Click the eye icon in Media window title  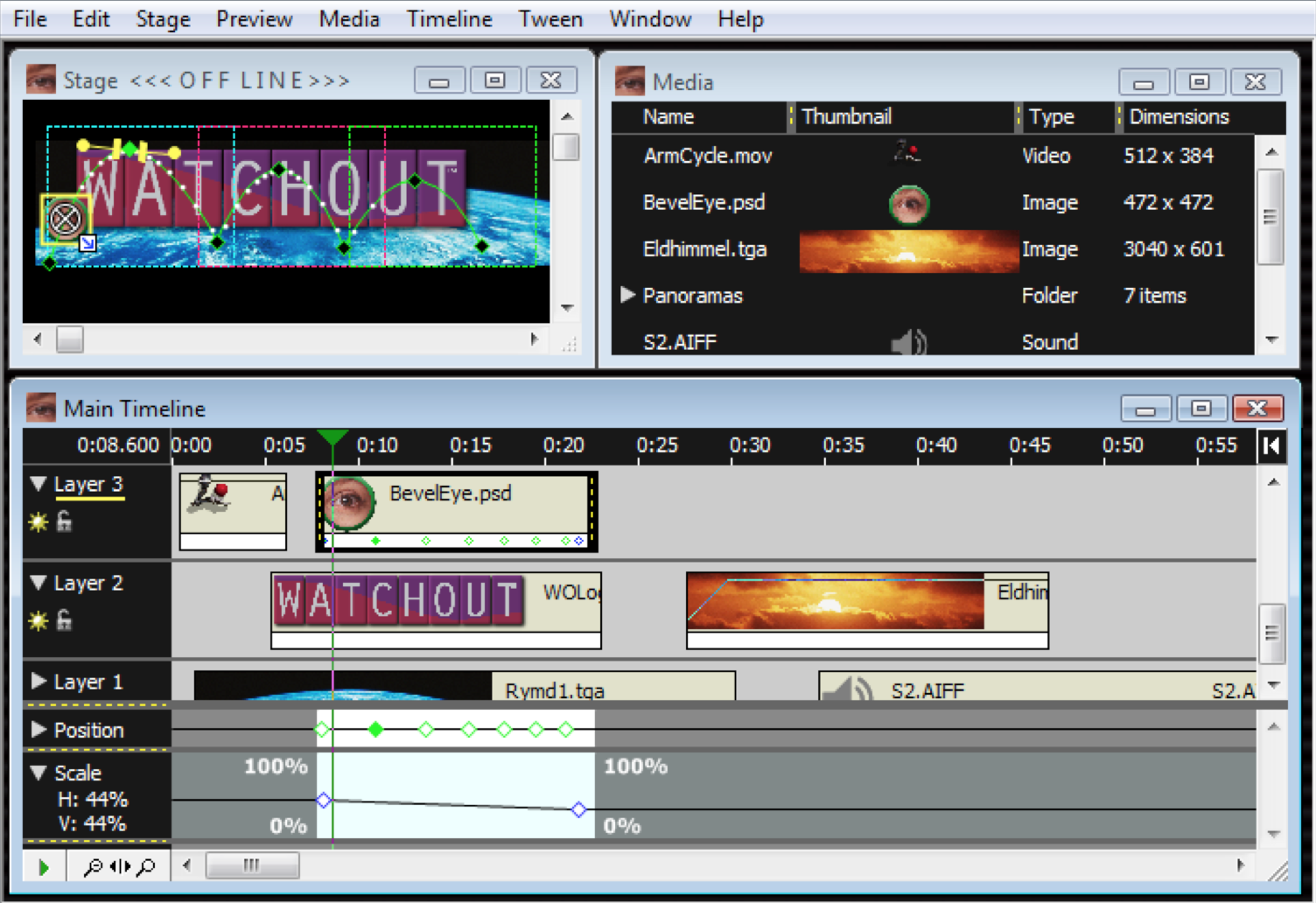[x=630, y=81]
